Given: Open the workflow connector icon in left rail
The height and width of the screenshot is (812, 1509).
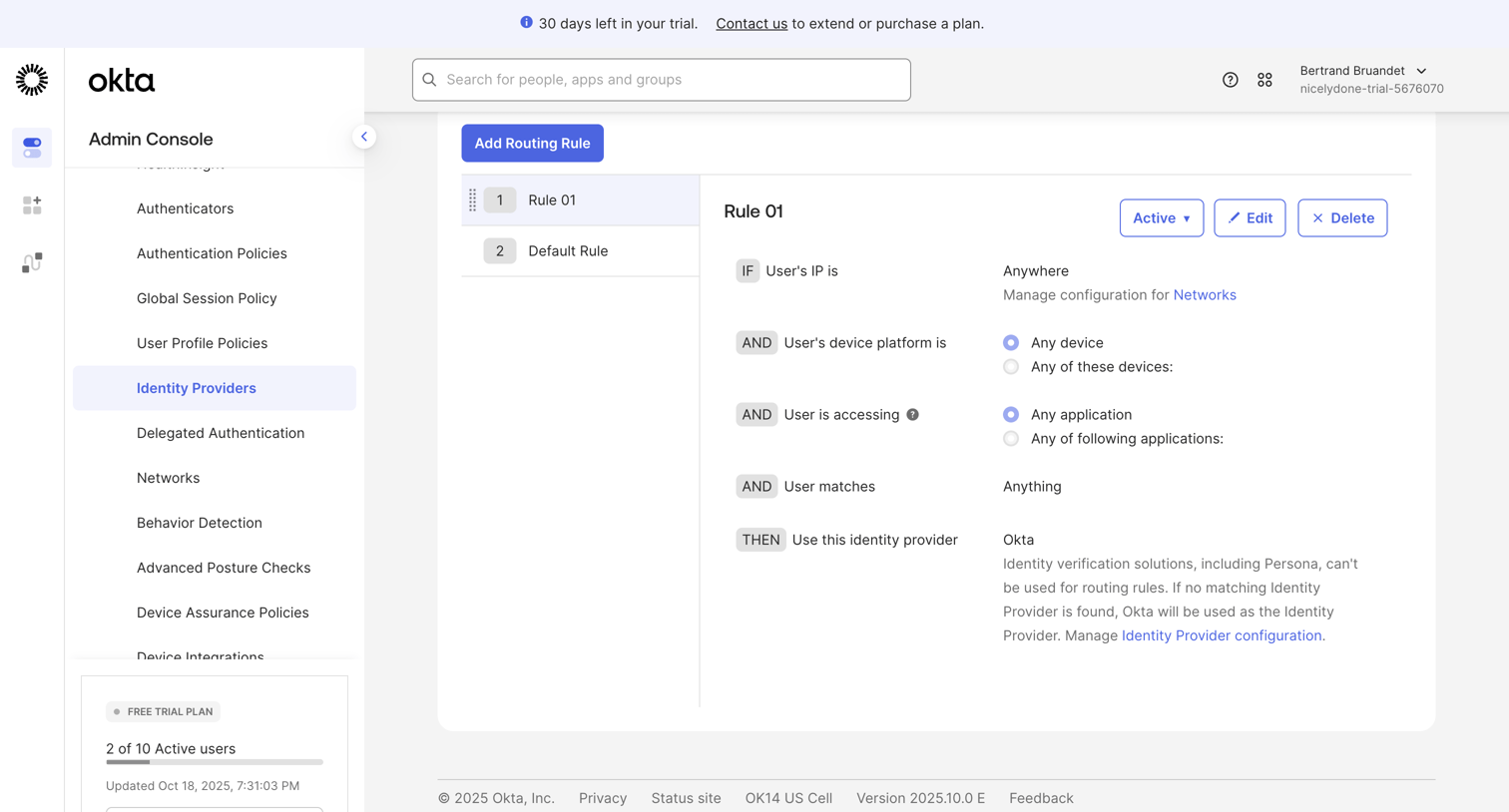Looking at the screenshot, I should pos(32,262).
